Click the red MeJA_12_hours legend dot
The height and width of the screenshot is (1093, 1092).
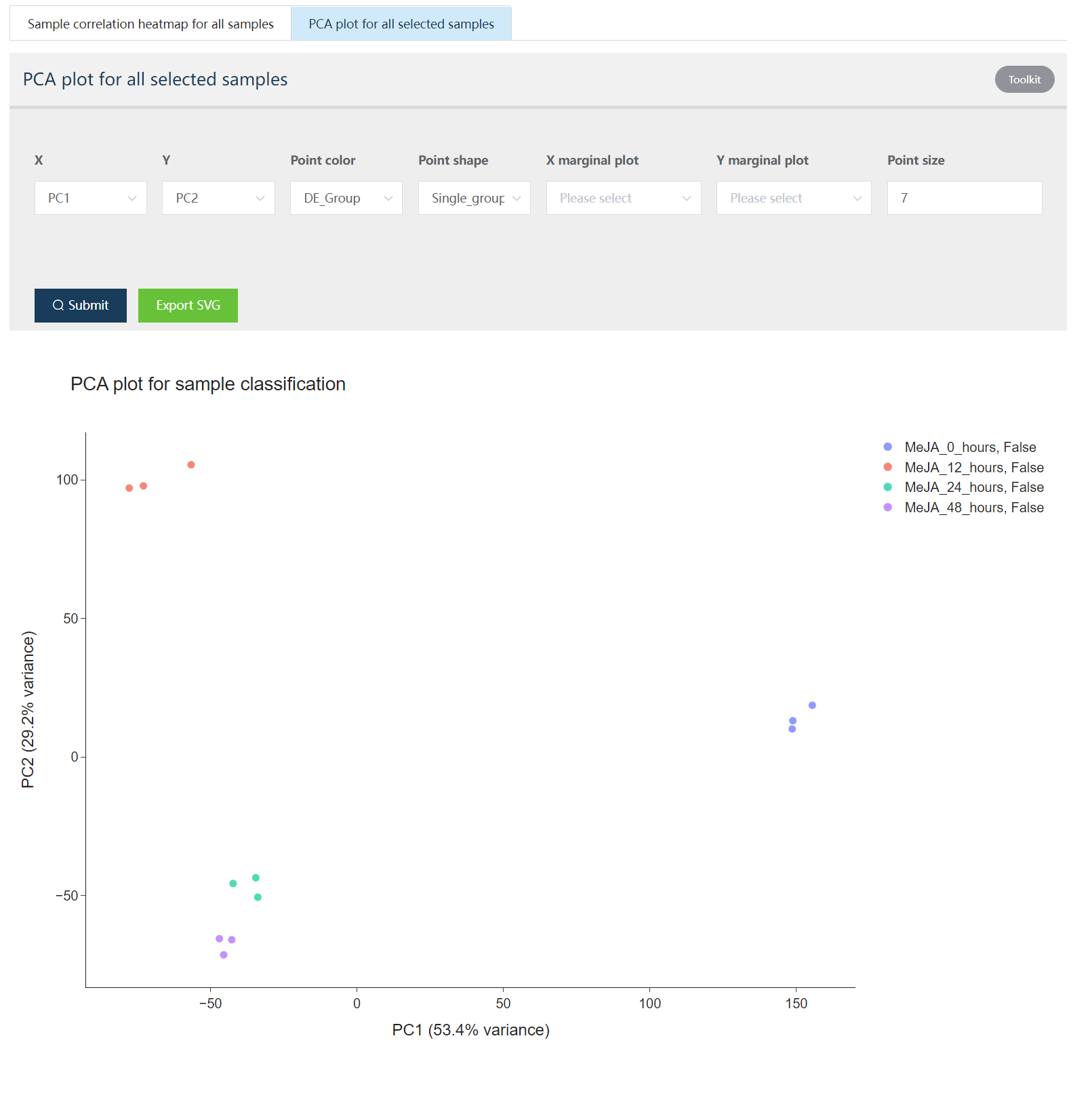888,467
